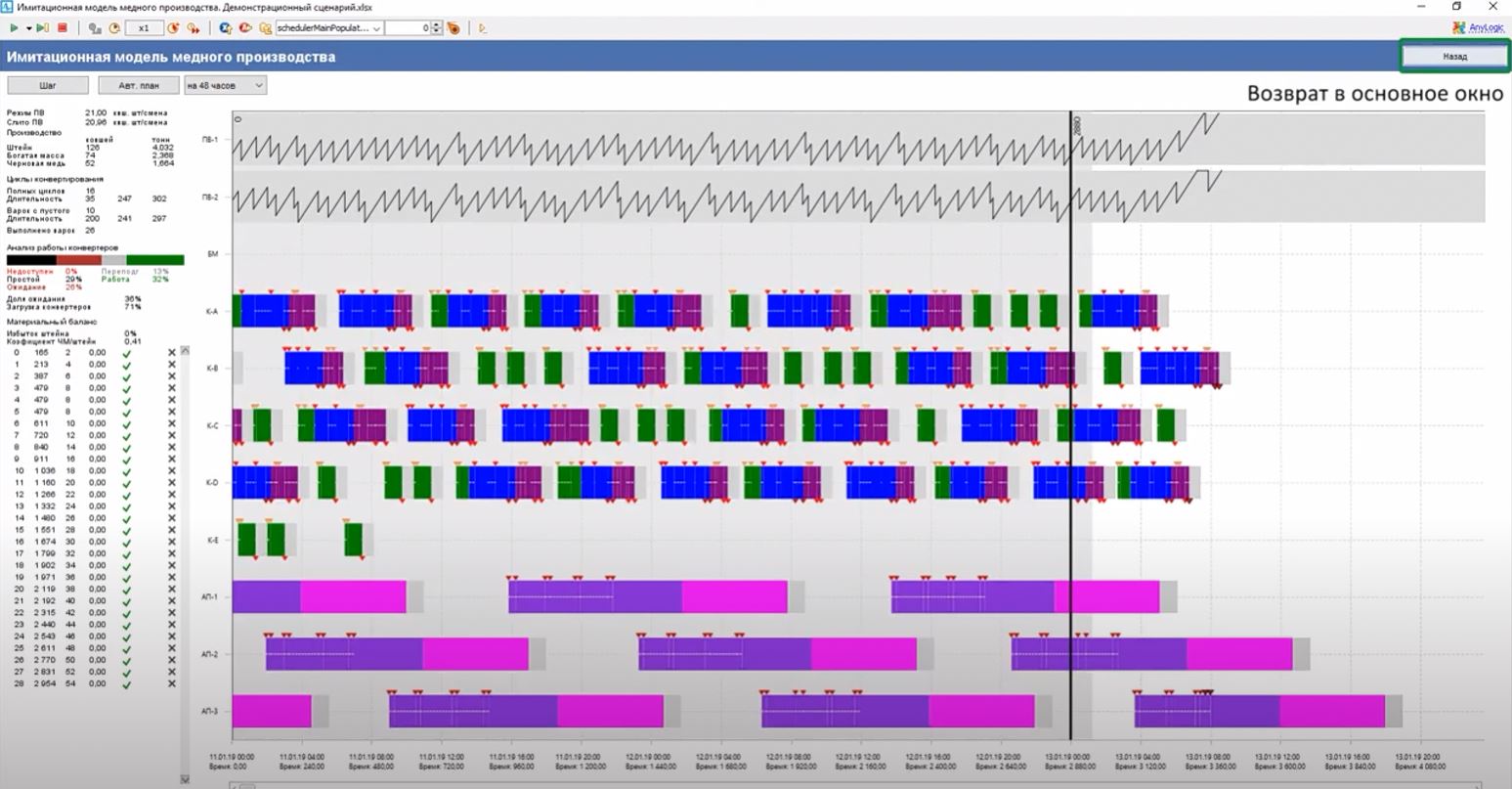This screenshot has height=789, width=1512.
Task: Click the 'Авт. план' button
Action: (x=139, y=85)
